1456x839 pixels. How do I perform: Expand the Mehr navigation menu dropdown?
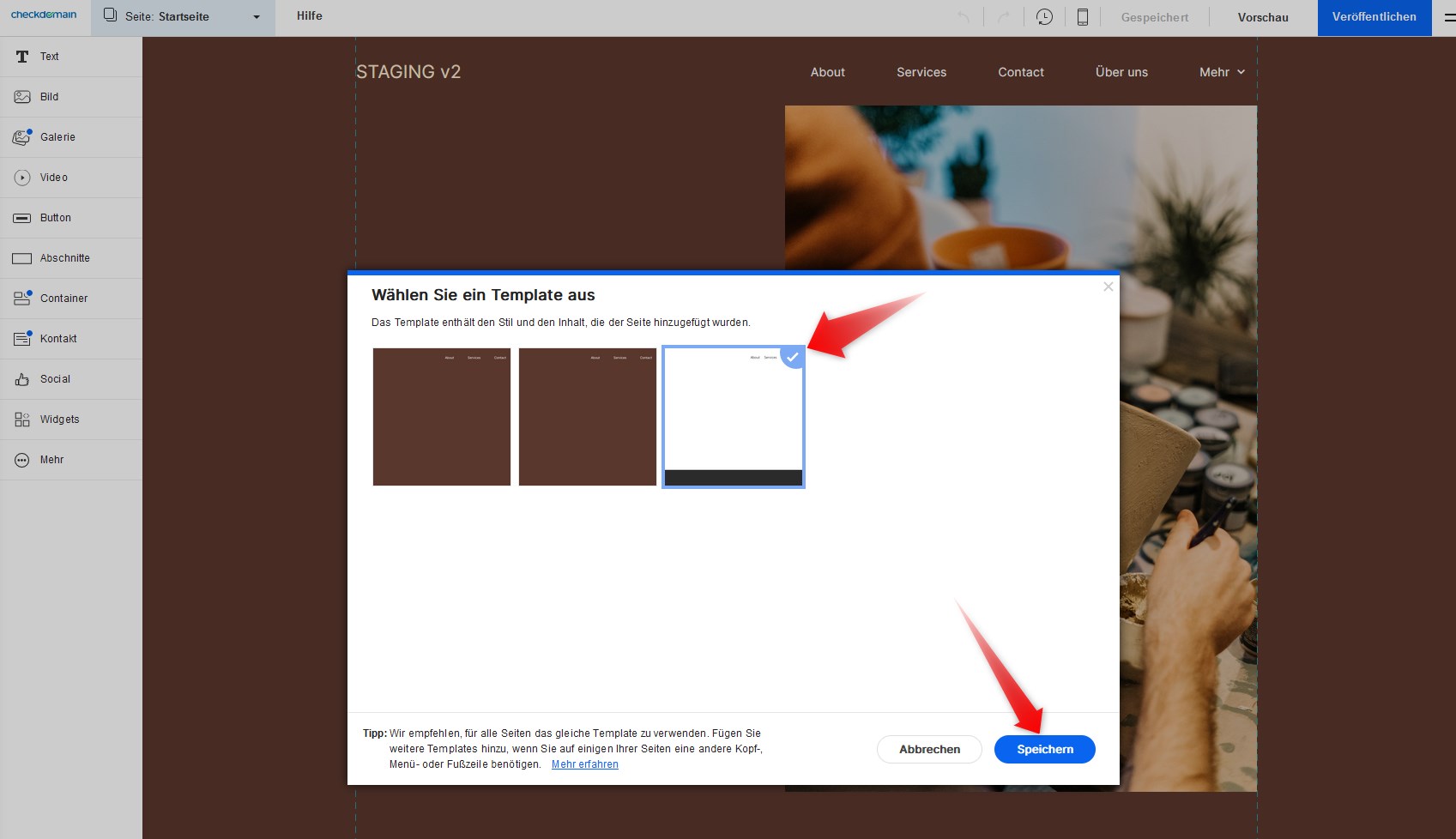1222,72
